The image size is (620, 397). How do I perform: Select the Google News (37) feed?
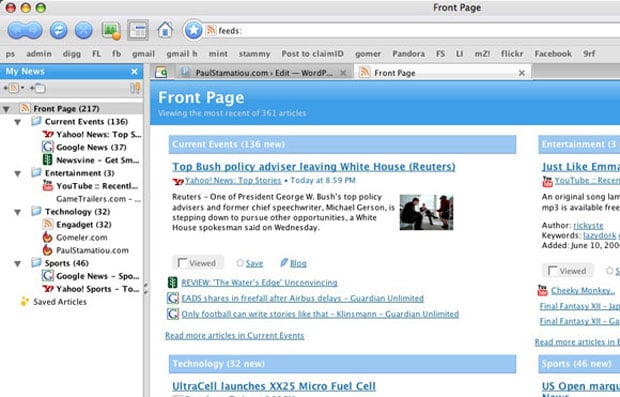(84, 147)
